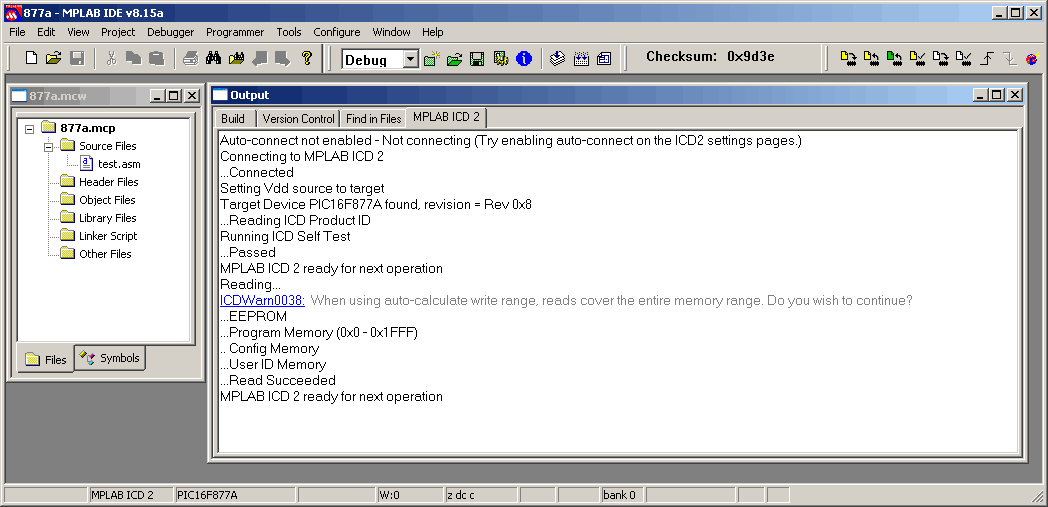
Task: Open the Project menu
Action: tap(118, 32)
